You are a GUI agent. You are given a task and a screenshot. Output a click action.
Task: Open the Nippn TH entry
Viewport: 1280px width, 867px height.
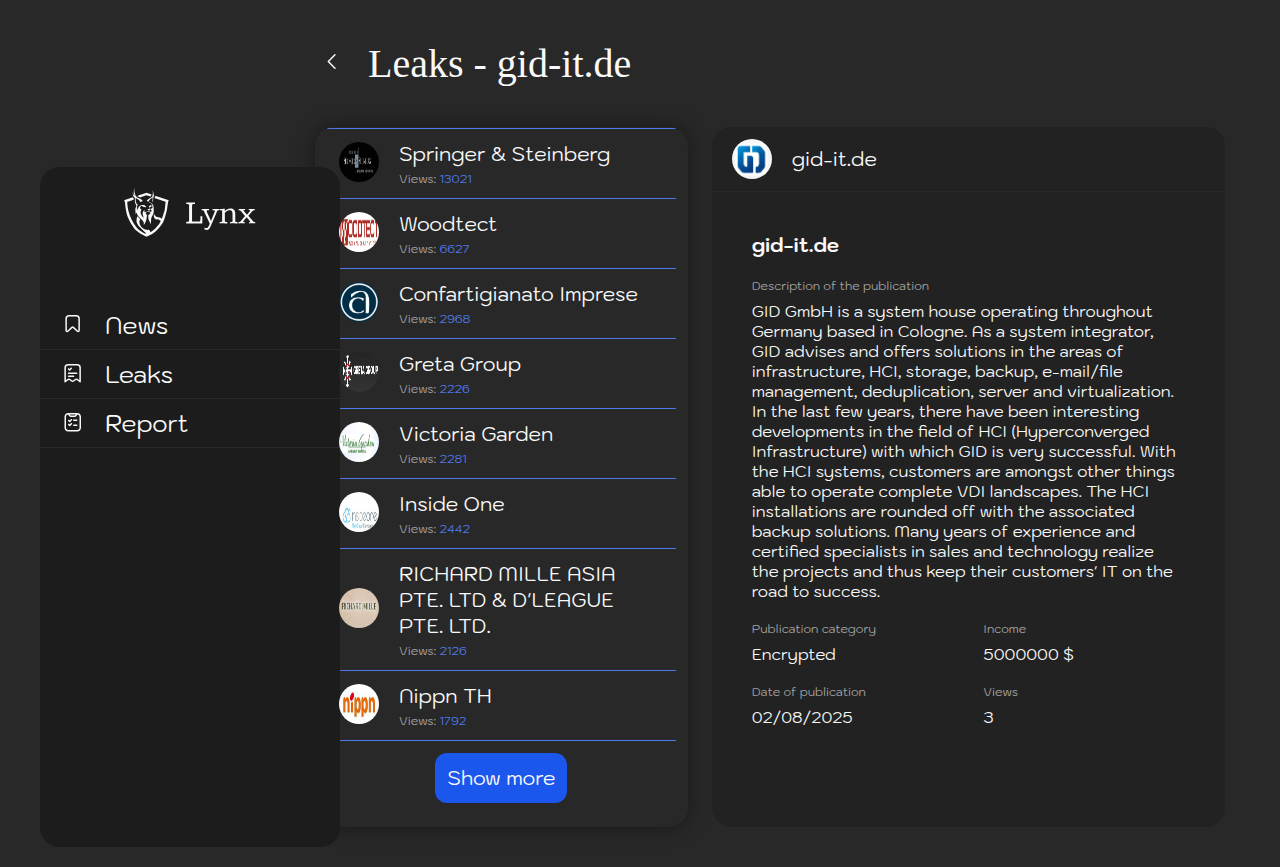501,705
